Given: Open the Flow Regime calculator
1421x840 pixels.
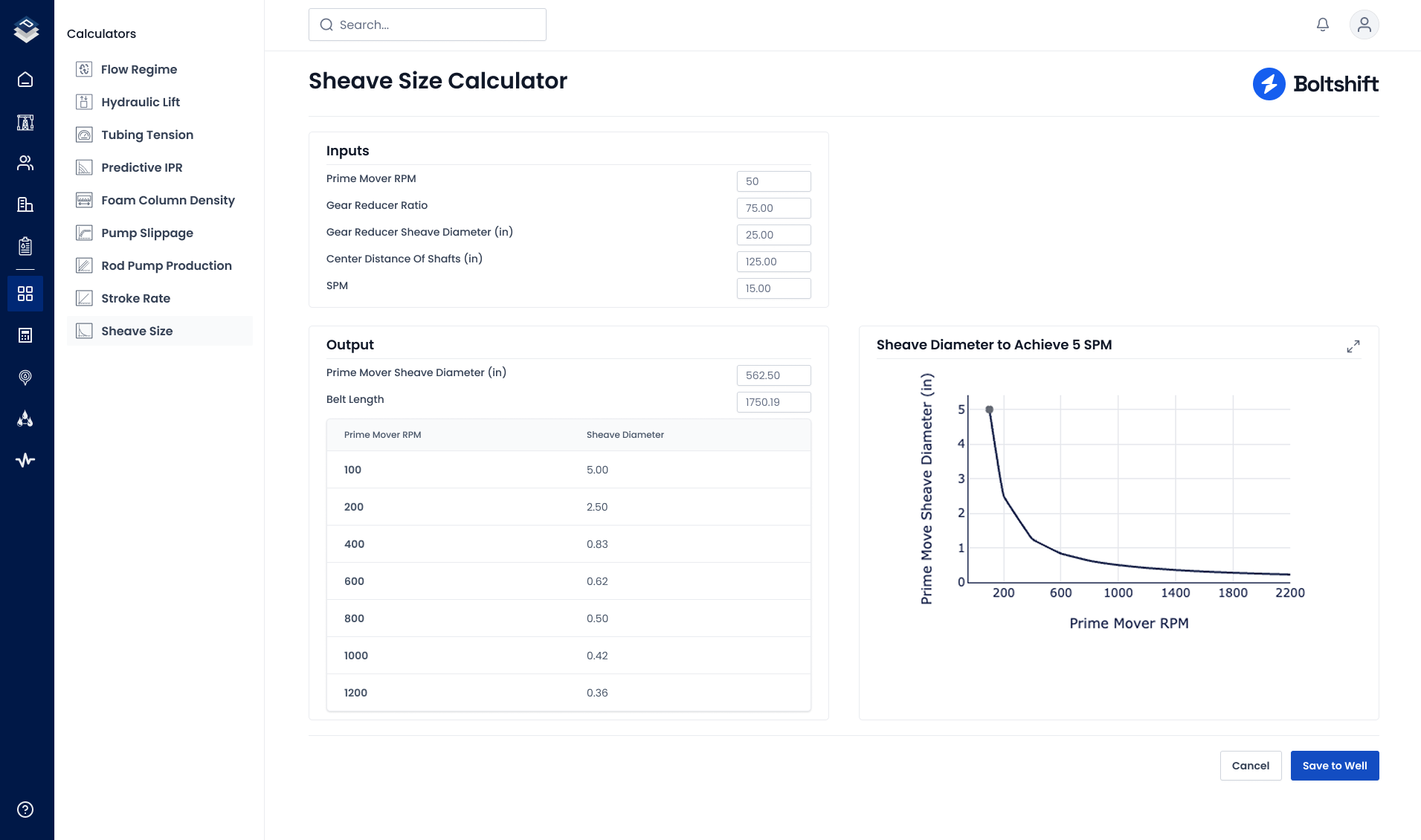Looking at the screenshot, I should (x=139, y=69).
